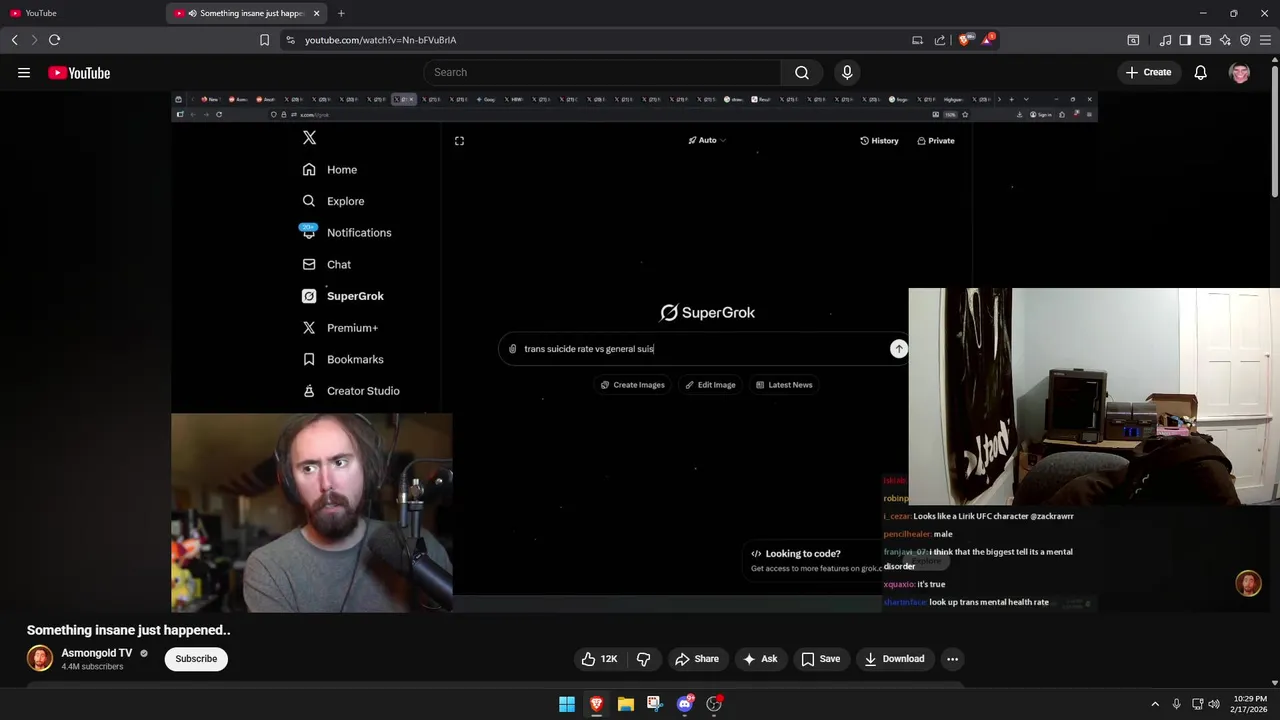Open Brave Playlist music note icon

[1165, 40]
